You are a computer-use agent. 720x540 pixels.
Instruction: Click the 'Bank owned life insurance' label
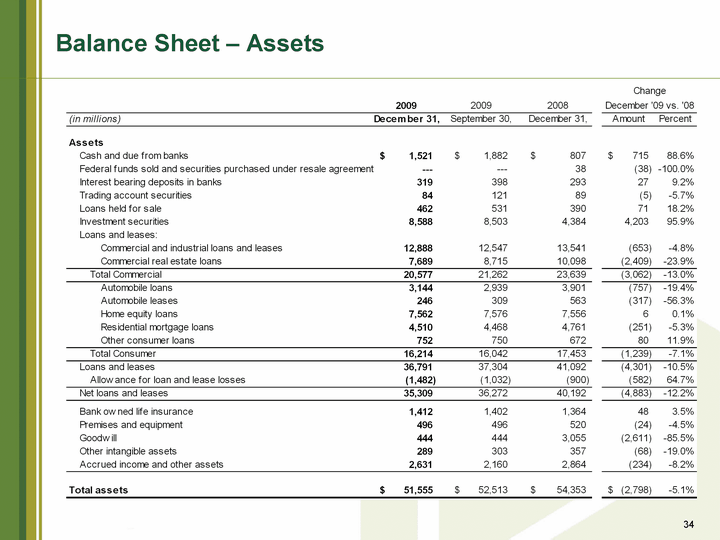point(136,412)
